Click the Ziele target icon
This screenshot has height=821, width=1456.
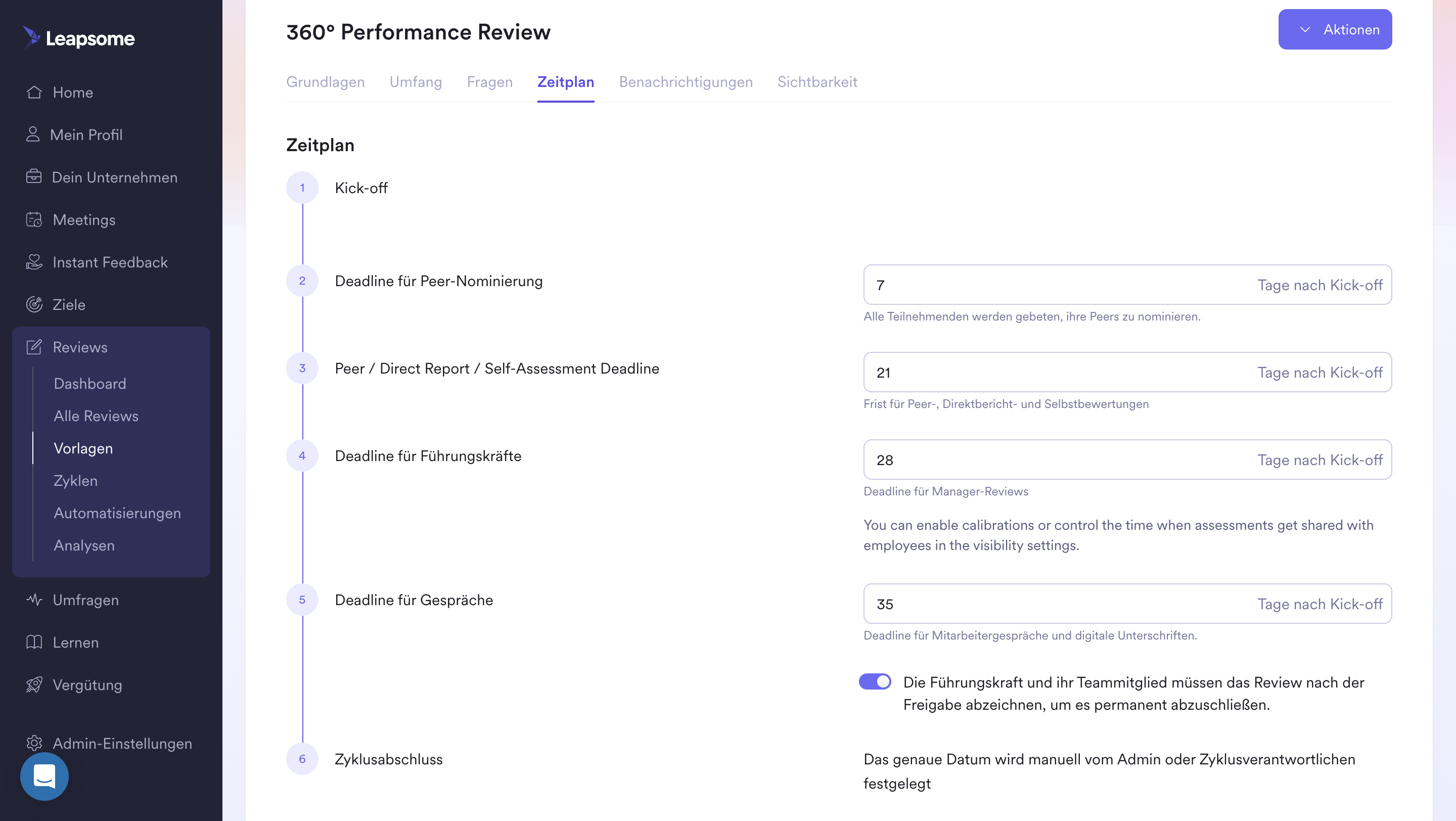34,304
